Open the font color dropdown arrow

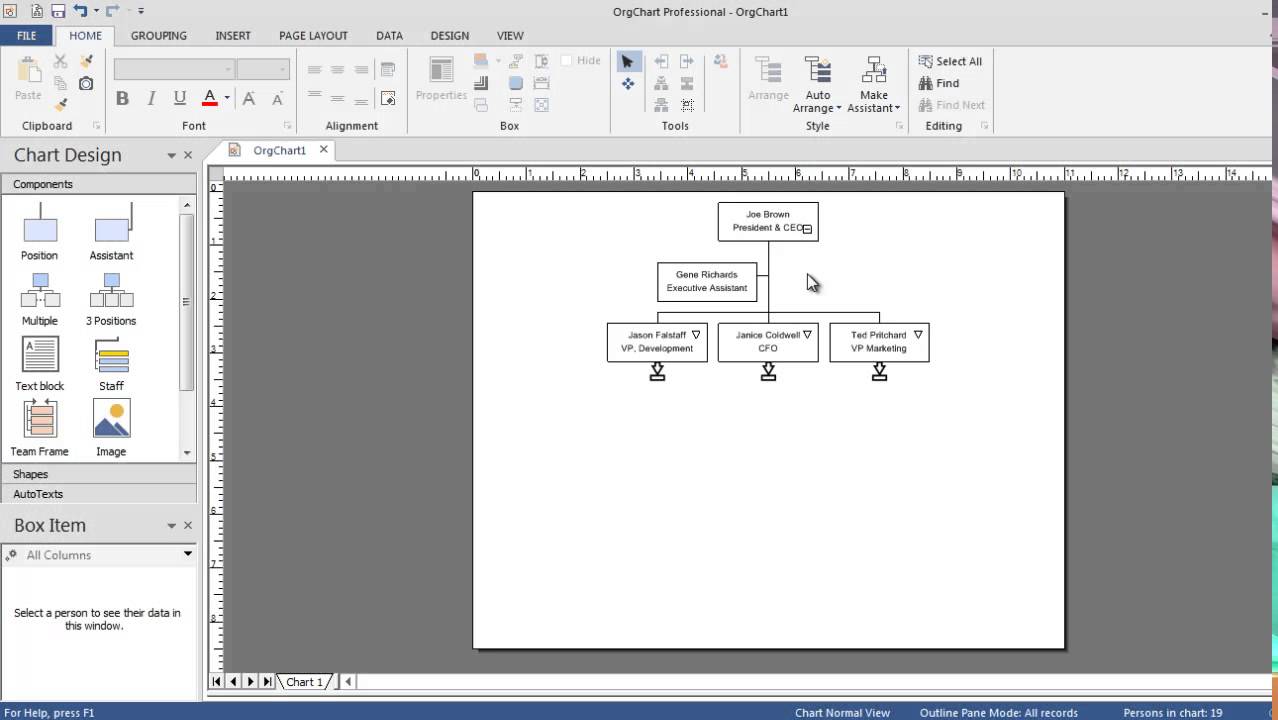coord(227,98)
